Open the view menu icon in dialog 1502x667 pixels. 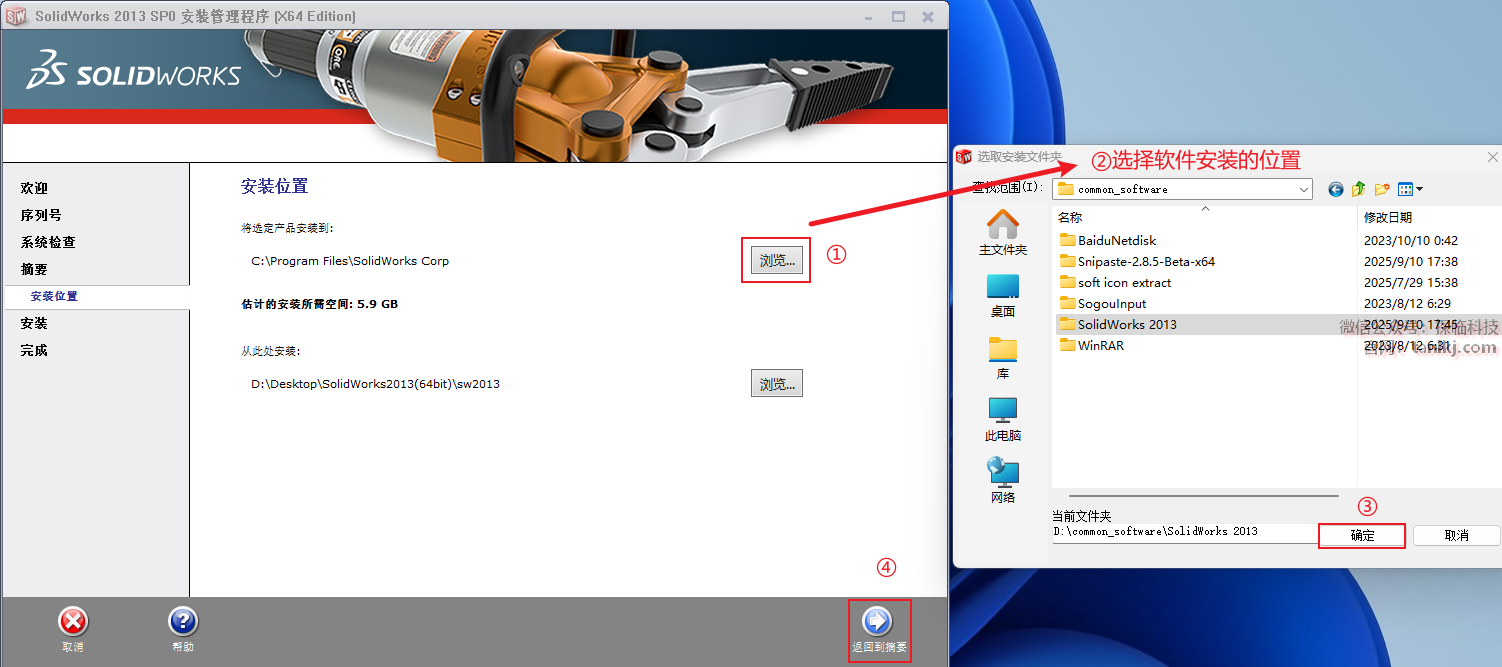click(1410, 189)
